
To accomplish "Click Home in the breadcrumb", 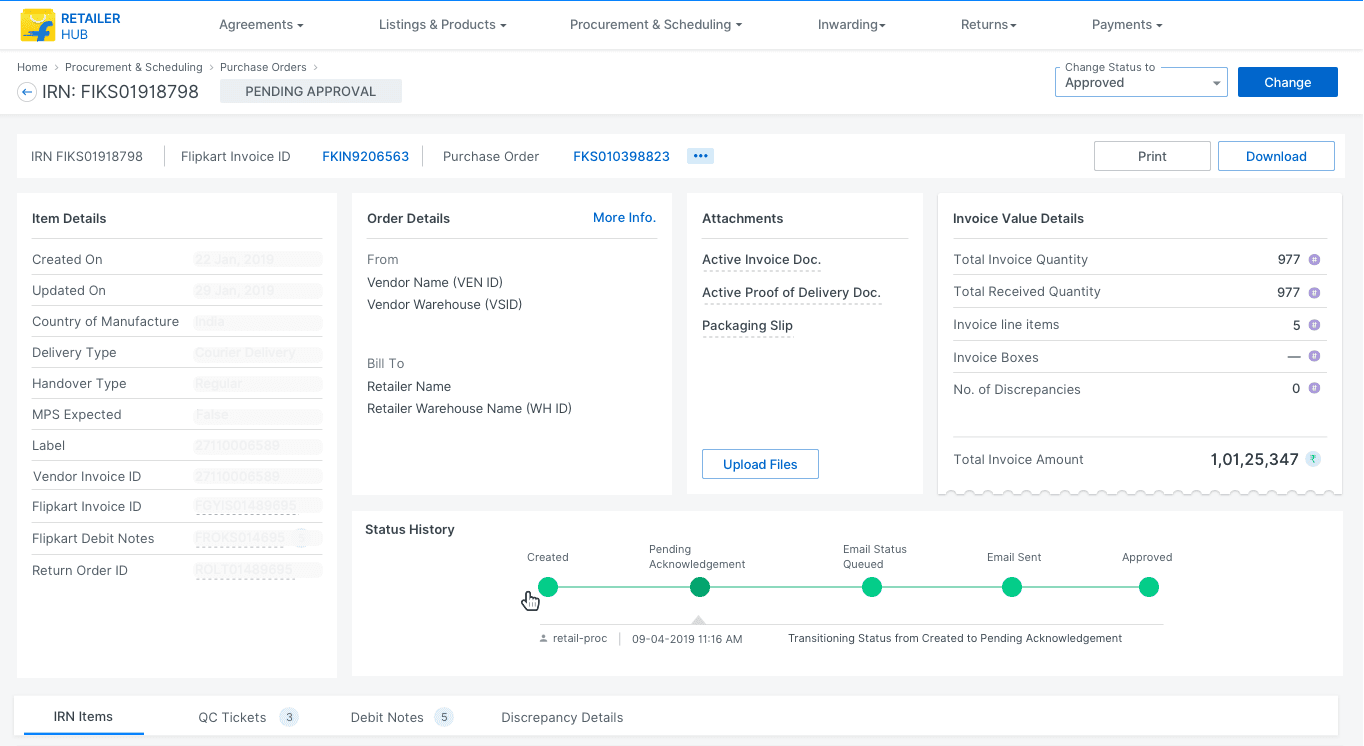I will (32, 67).
